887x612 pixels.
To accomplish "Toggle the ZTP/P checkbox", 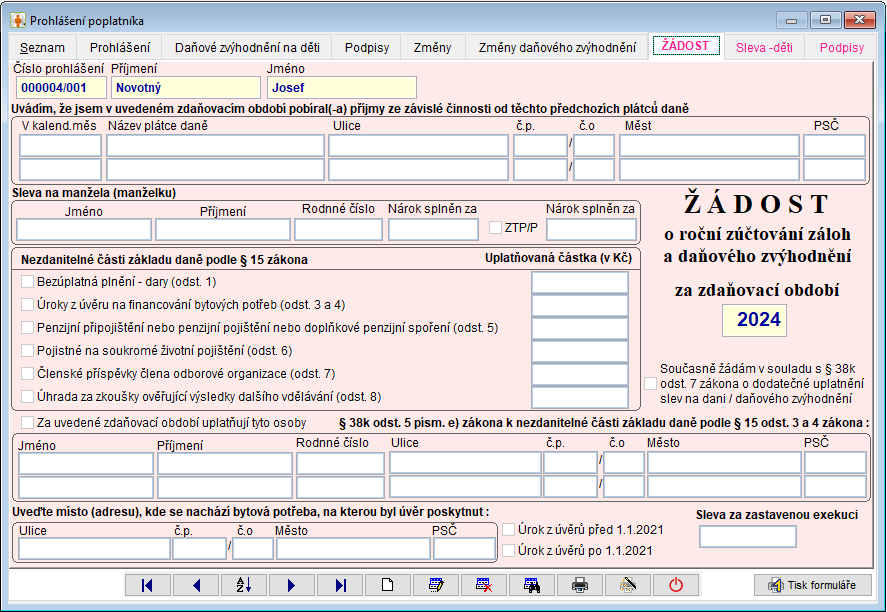I will click(x=496, y=227).
